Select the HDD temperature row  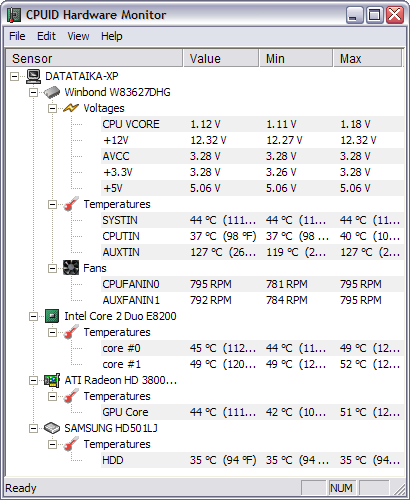click(252, 460)
